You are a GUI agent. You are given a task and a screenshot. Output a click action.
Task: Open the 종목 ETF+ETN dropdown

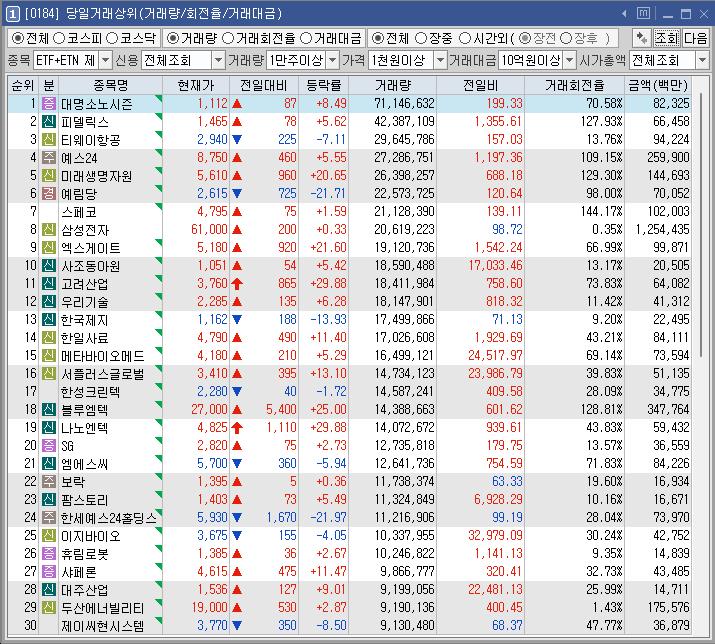coord(105,60)
